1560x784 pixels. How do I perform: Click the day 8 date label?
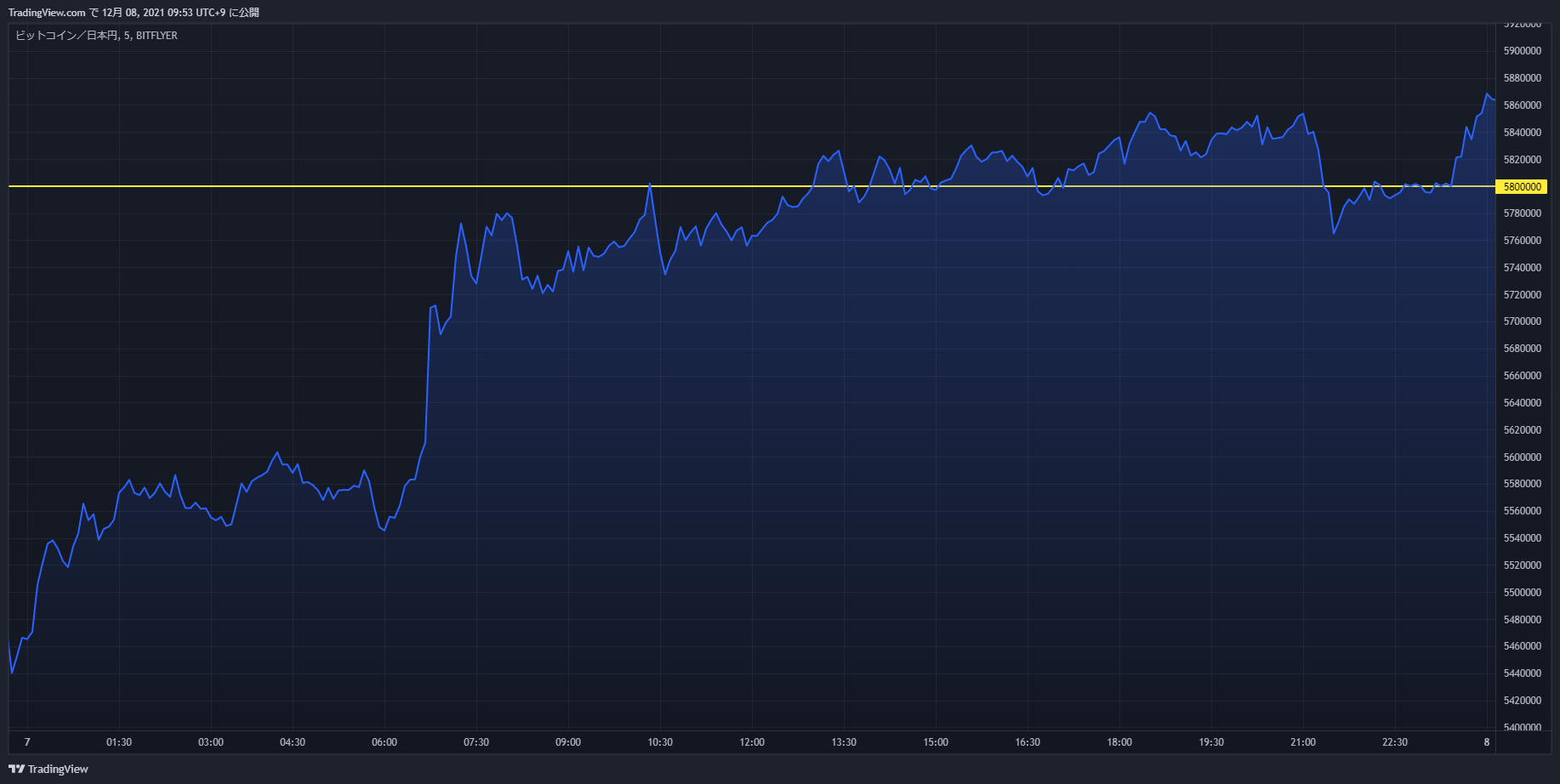point(1487,742)
